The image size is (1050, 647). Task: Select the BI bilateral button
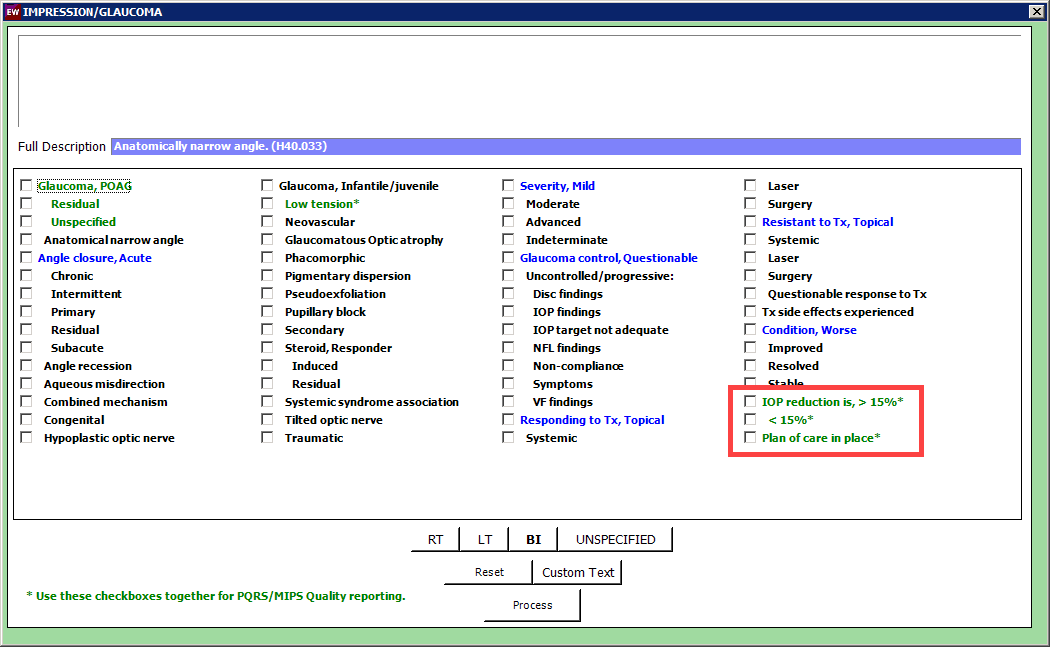tap(533, 539)
